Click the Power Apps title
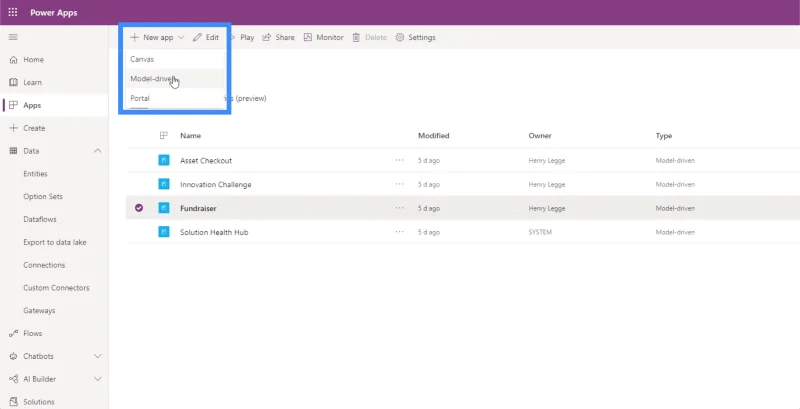The image size is (800, 409). 54,13
